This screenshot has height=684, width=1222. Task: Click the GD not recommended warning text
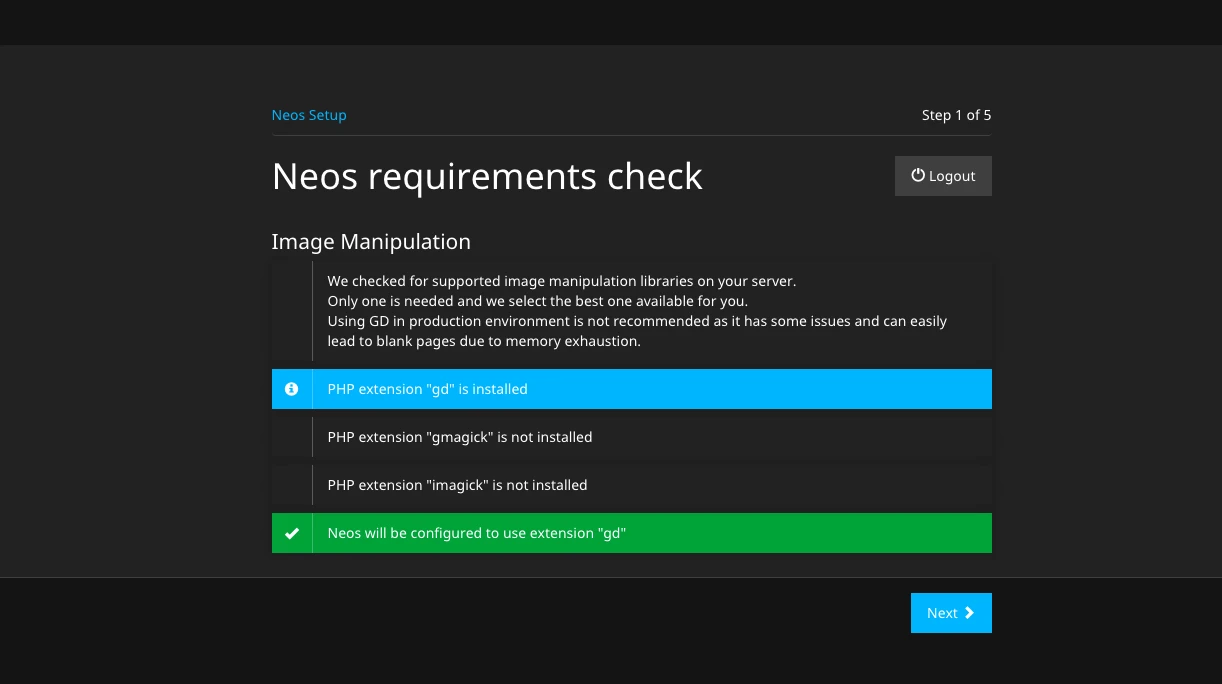coord(637,331)
